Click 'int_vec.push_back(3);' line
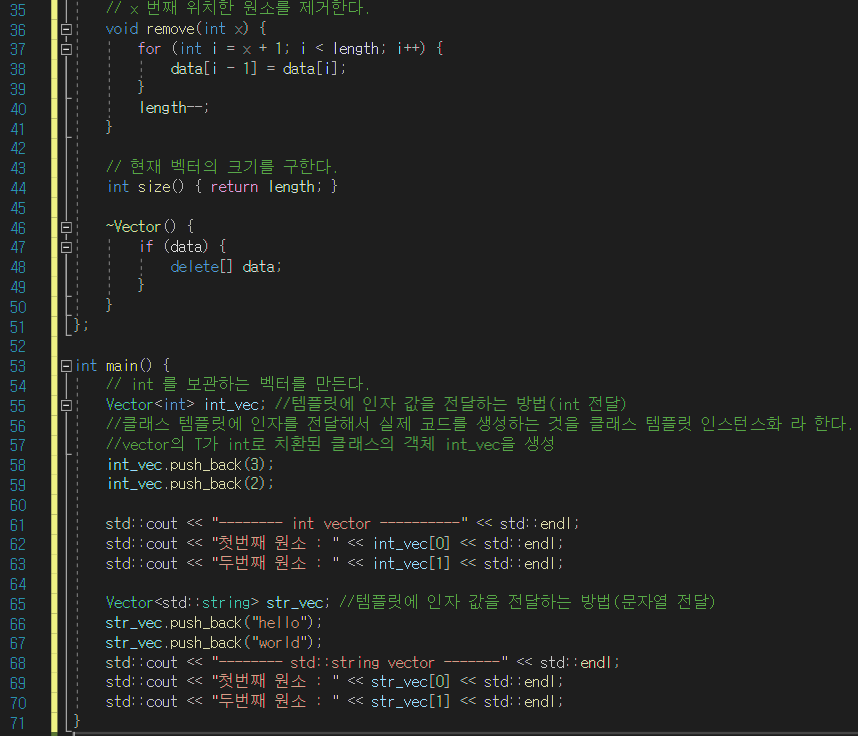858x736 pixels. pyautogui.click(x=190, y=465)
